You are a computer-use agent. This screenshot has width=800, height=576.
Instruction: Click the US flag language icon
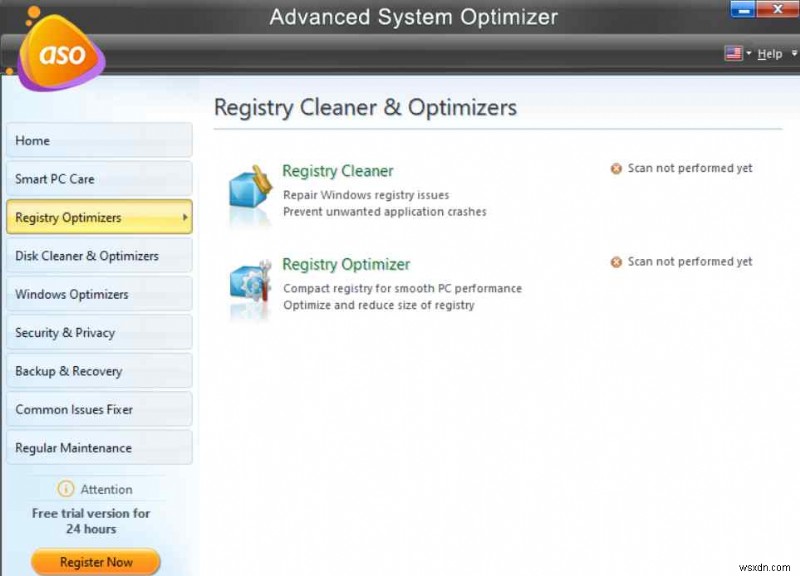(733, 53)
